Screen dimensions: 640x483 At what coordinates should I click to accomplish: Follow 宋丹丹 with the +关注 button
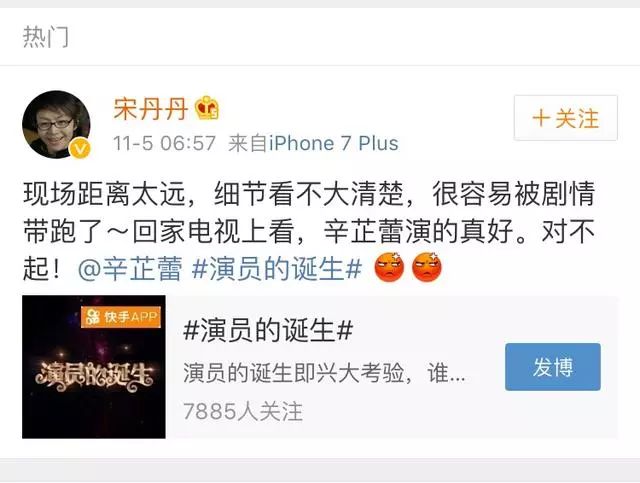[x=566, y=118]
